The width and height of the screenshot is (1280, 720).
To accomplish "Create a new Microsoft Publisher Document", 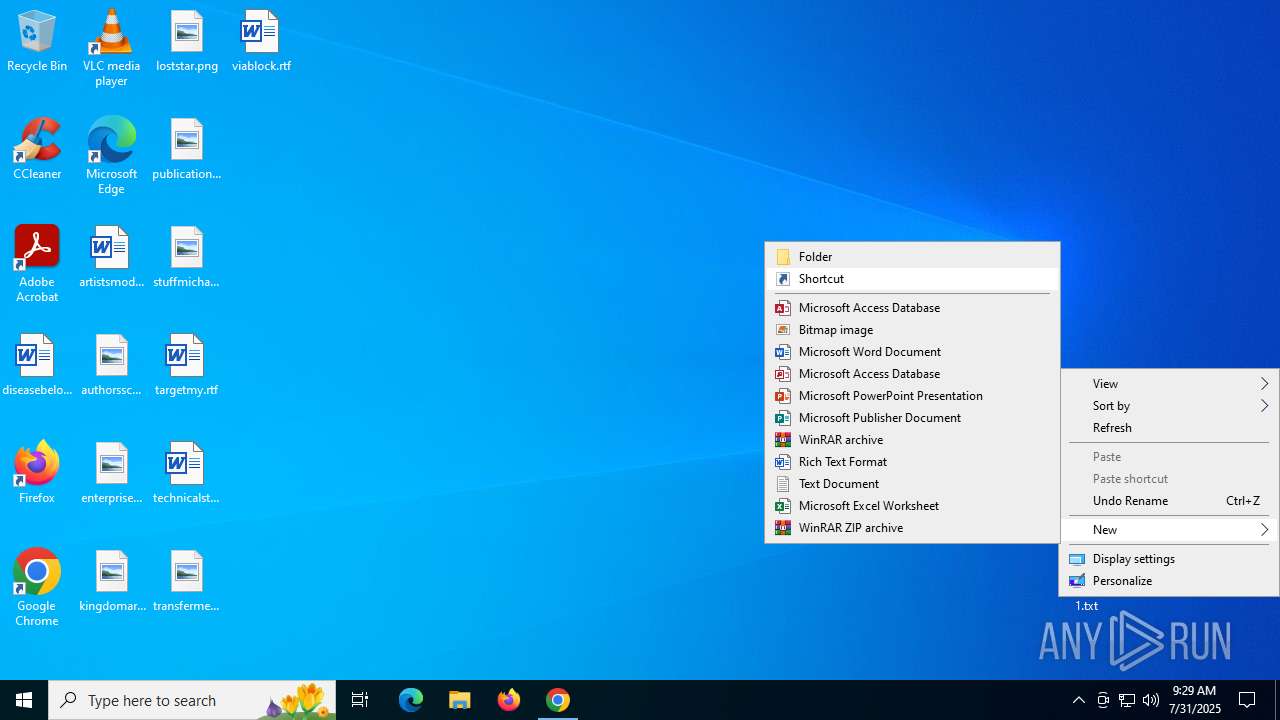I will (x=912, y=418).
